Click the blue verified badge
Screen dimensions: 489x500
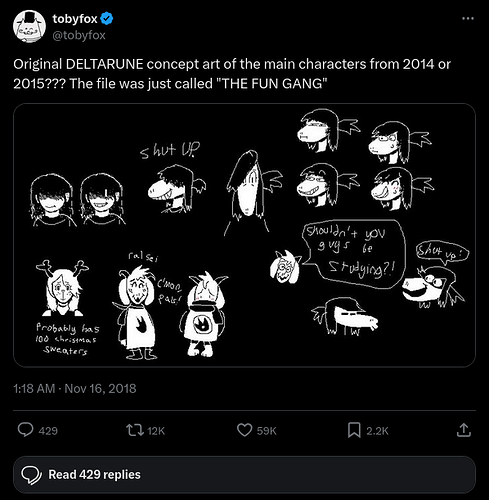click(107, 19)
